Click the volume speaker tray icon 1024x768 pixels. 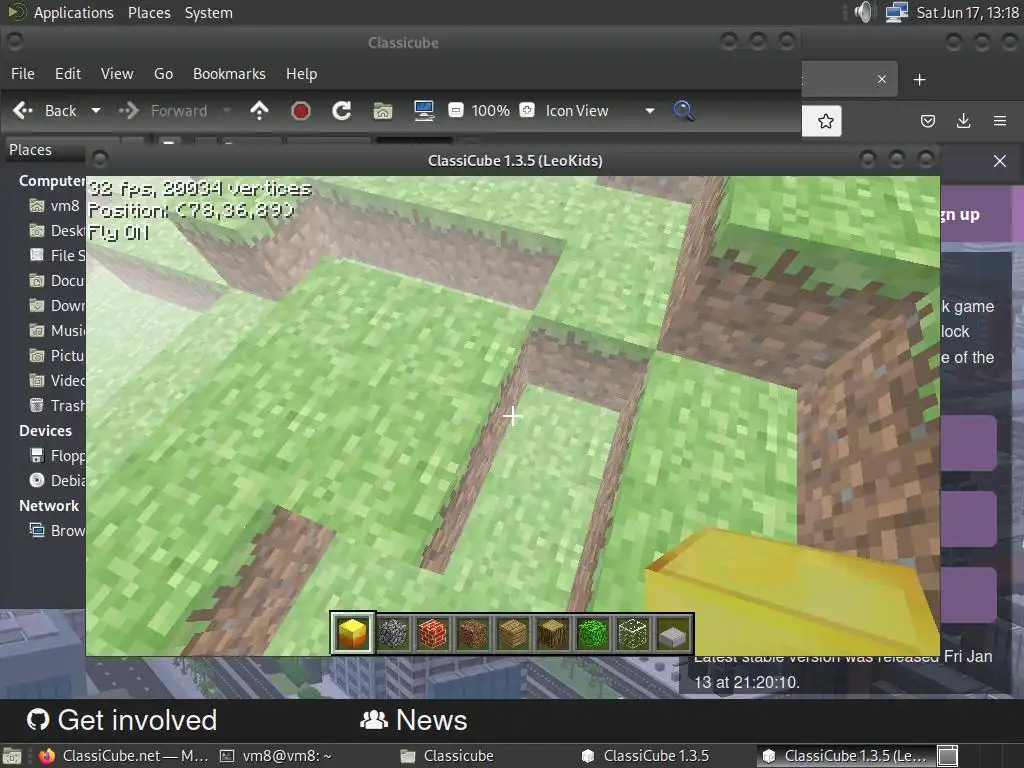click(863, 12)
